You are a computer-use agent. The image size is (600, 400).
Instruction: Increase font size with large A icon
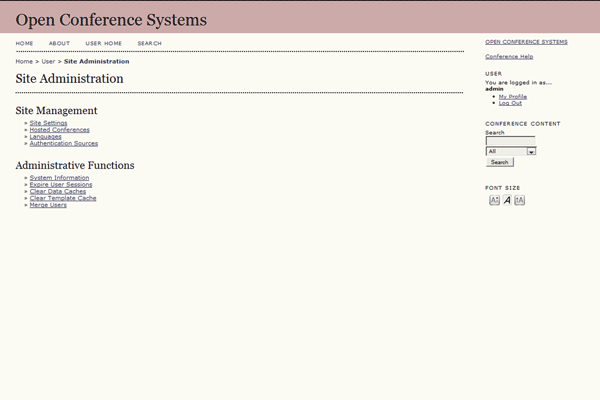(520, 200)
